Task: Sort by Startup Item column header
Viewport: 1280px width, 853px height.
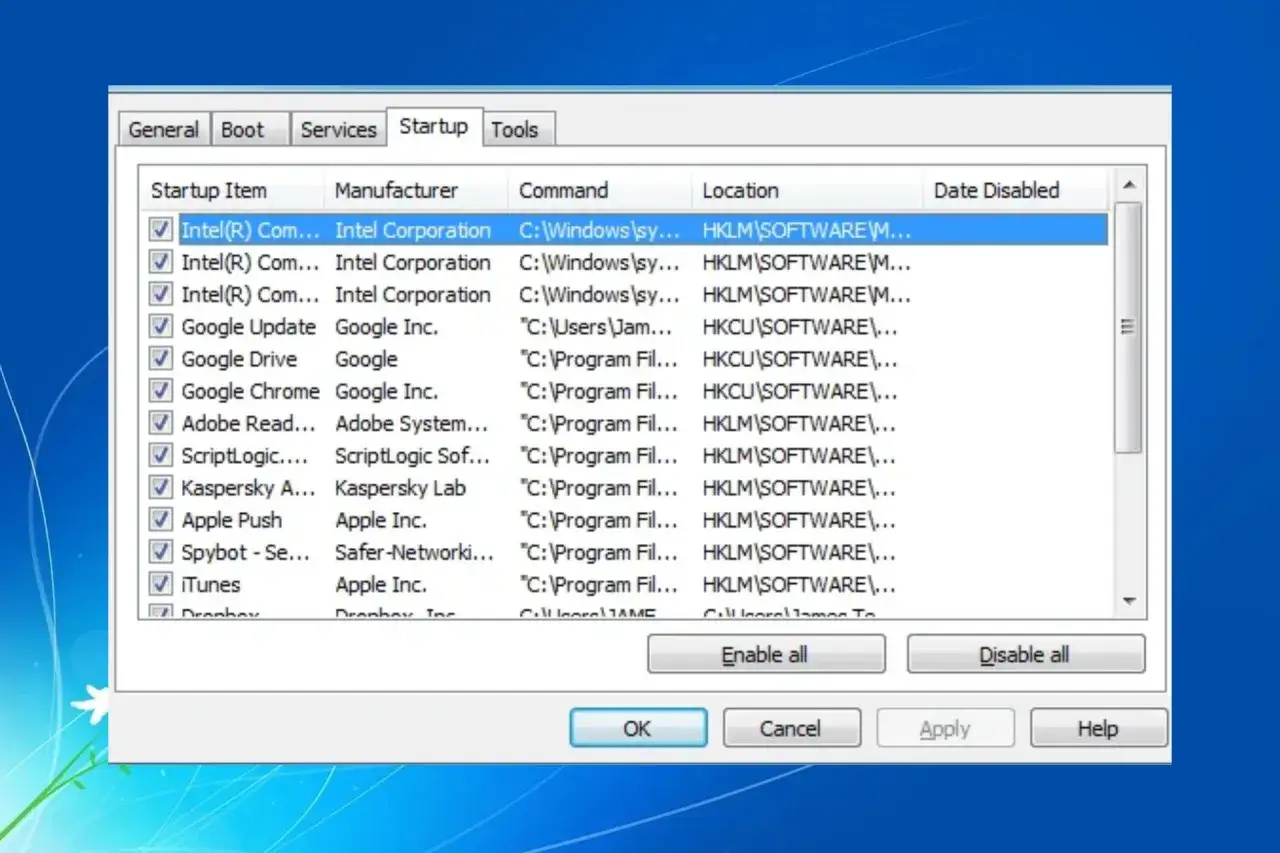Action: 232,190
